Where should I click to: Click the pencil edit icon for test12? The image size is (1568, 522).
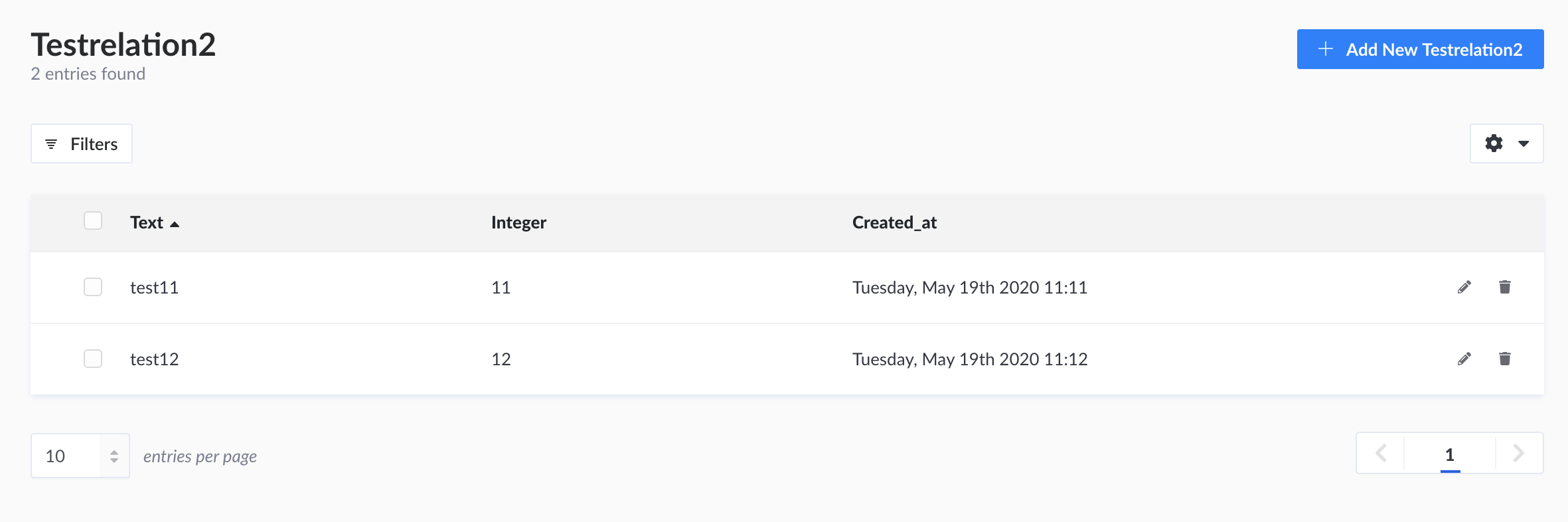tap(1464, 359)
